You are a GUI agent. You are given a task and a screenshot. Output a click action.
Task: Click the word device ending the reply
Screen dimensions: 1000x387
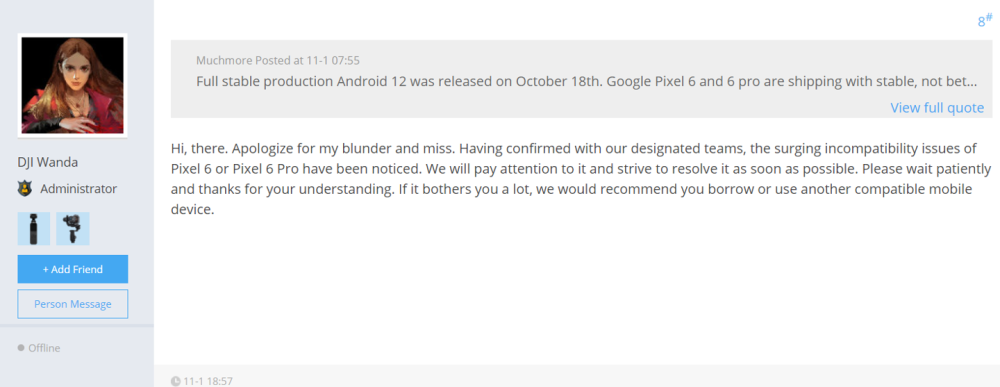pyautogui.click(x=190, y=209)
